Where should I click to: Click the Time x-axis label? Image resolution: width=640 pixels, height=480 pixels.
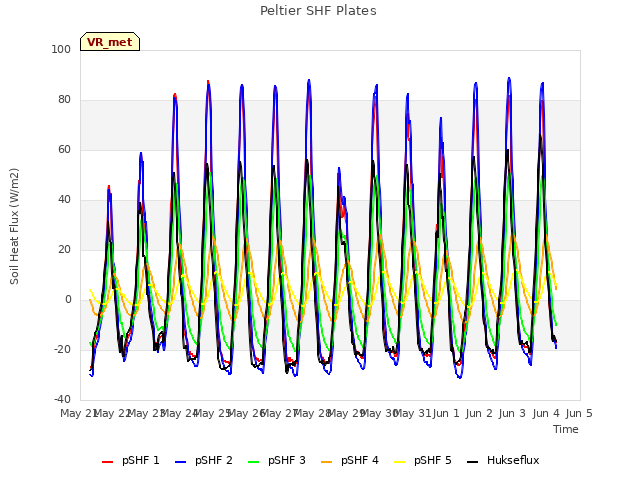point(566,429)
